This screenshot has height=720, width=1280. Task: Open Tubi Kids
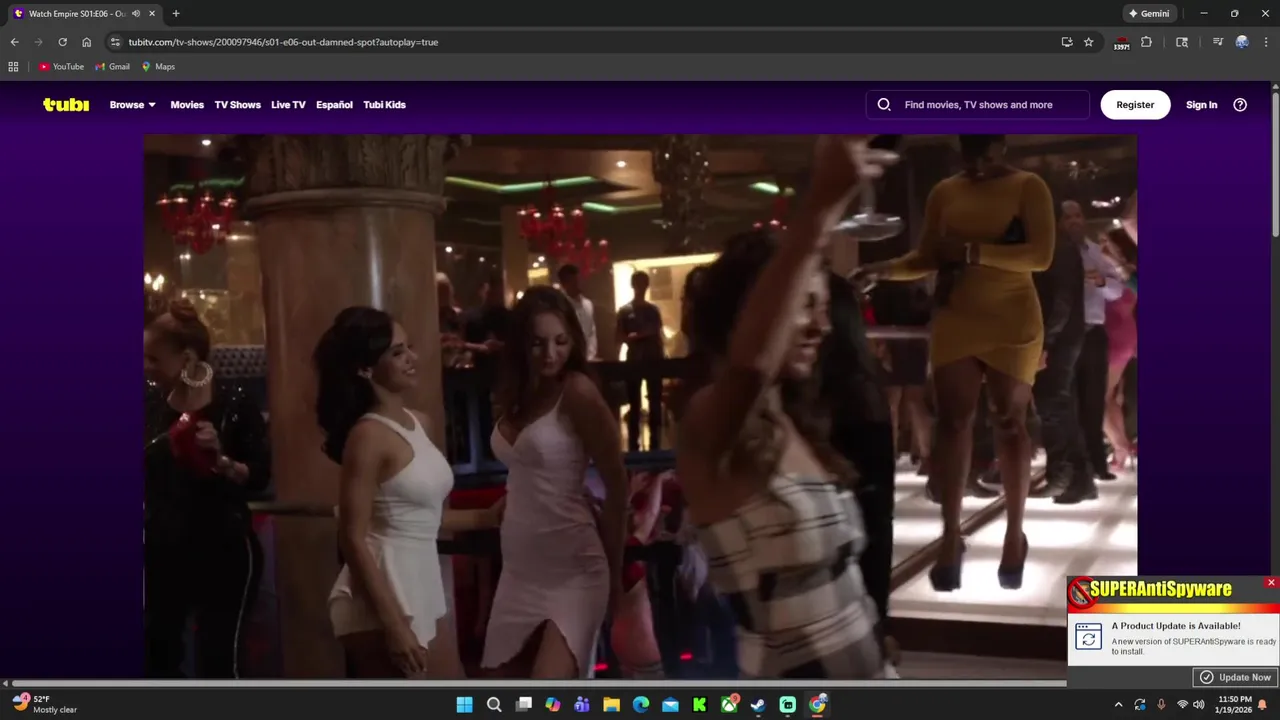tap(384, 104)
